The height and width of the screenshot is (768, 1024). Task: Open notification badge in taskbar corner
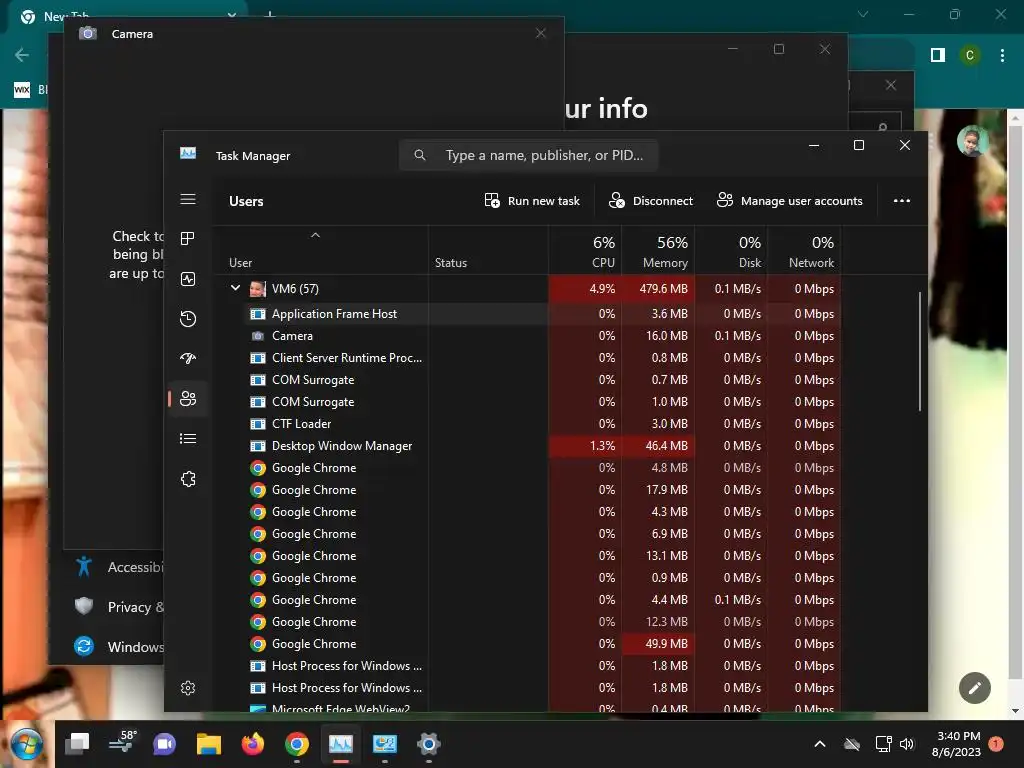click(996, 744)
